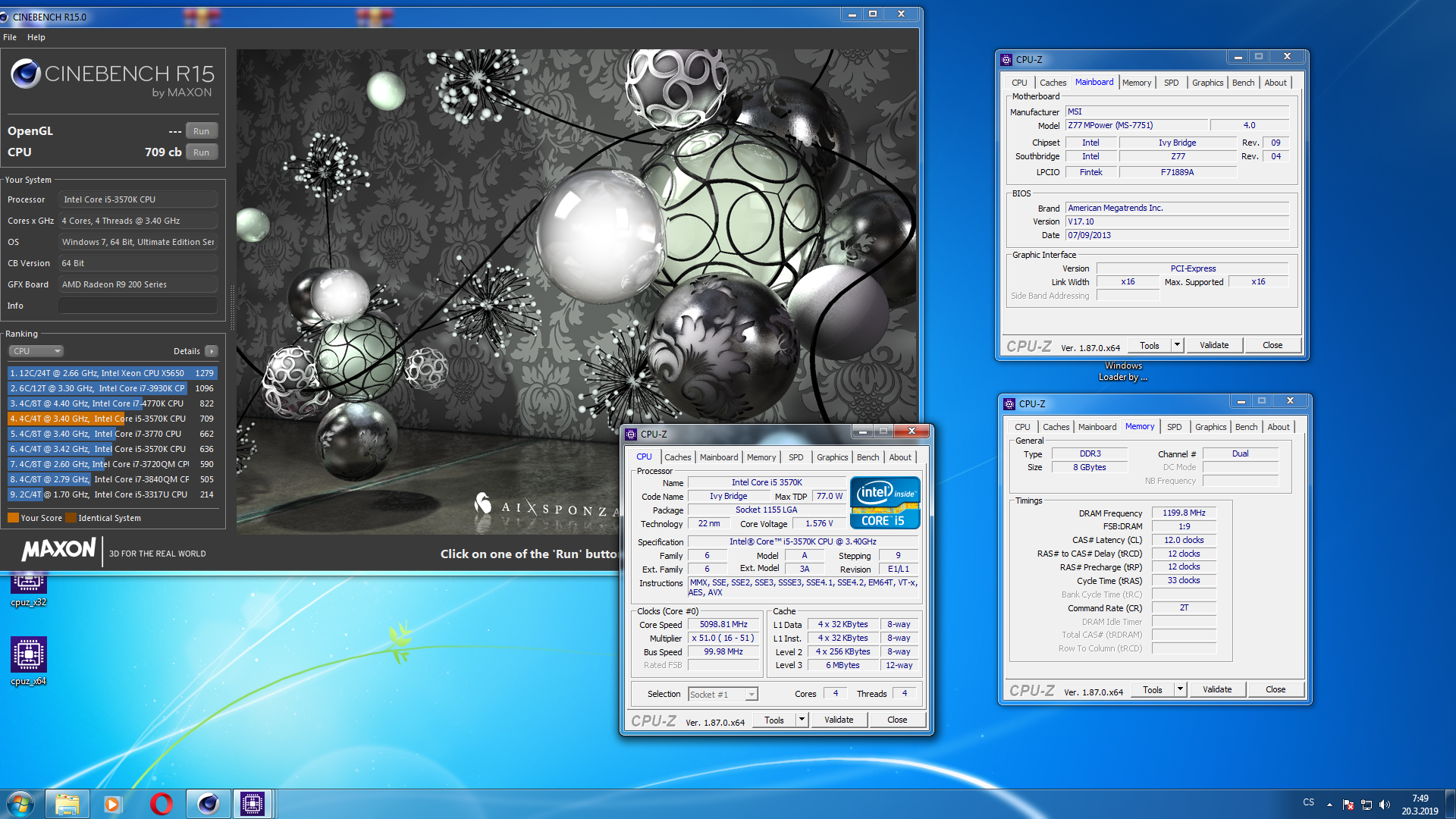Click Validate in the front CPU-Z window
The width and height of the screenshot is (1456, 819).
pos(839,720)
